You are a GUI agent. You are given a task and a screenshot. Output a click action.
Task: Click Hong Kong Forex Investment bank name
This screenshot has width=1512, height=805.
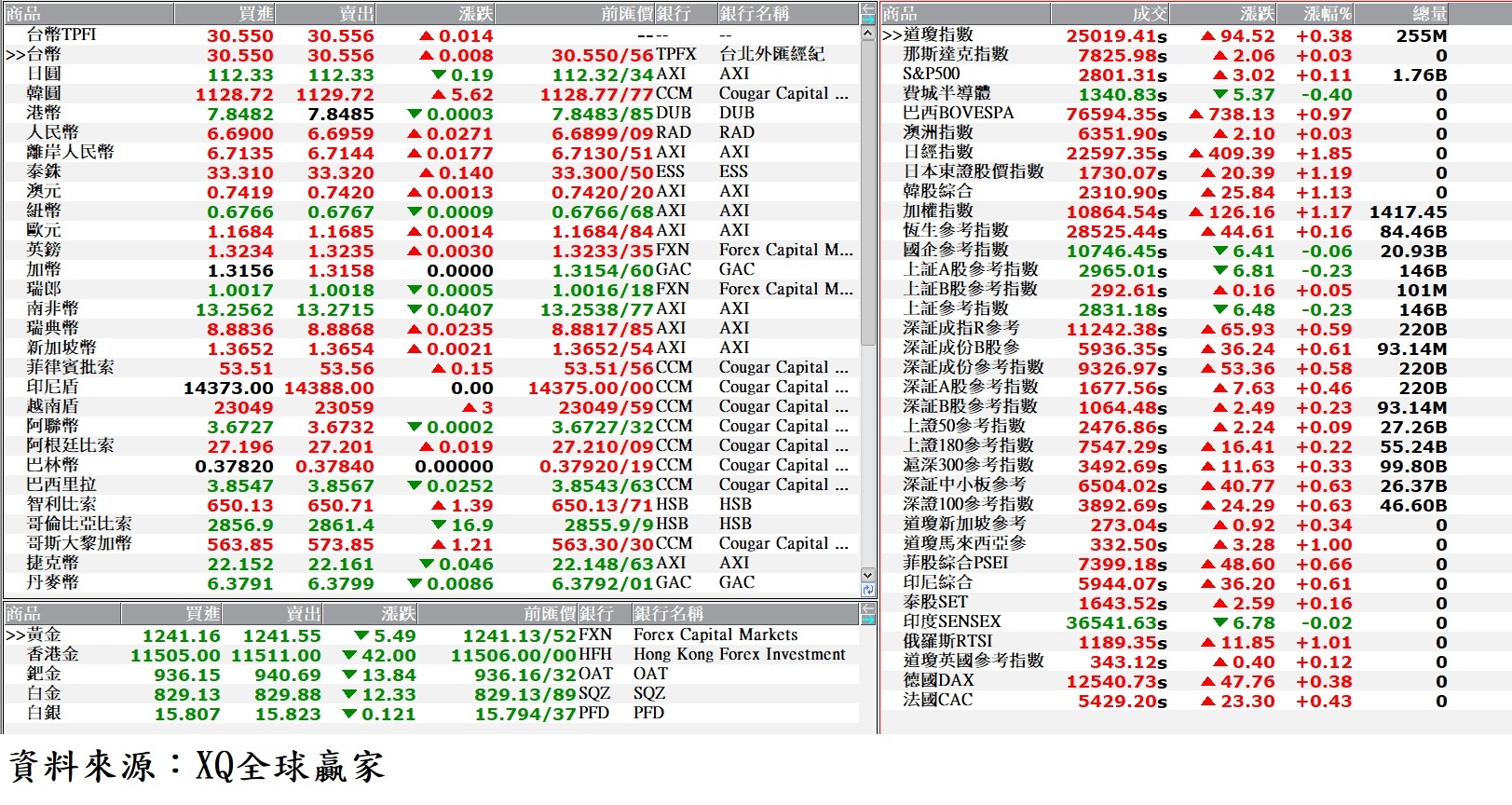tap(740, 654)
